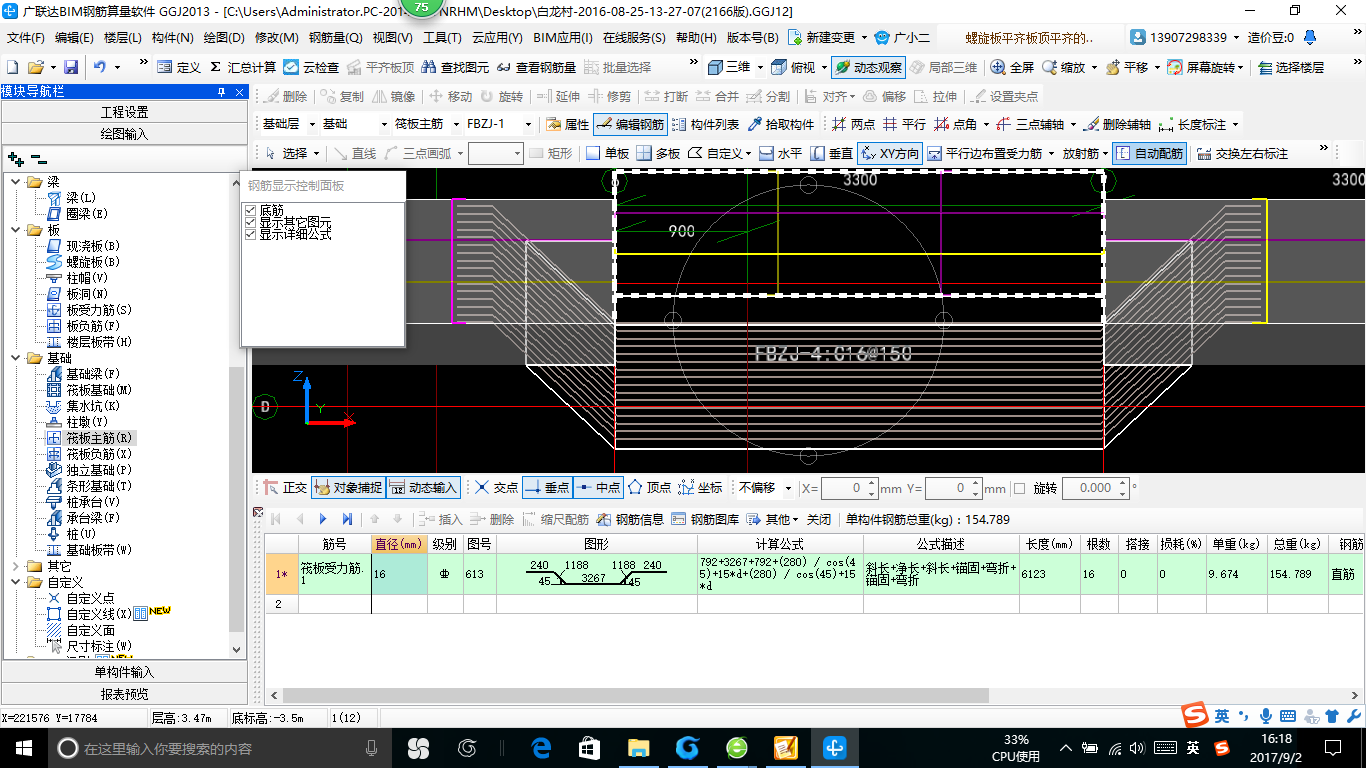
Task: Open 帮助(H) menu
Action: (x=696, y=37)
